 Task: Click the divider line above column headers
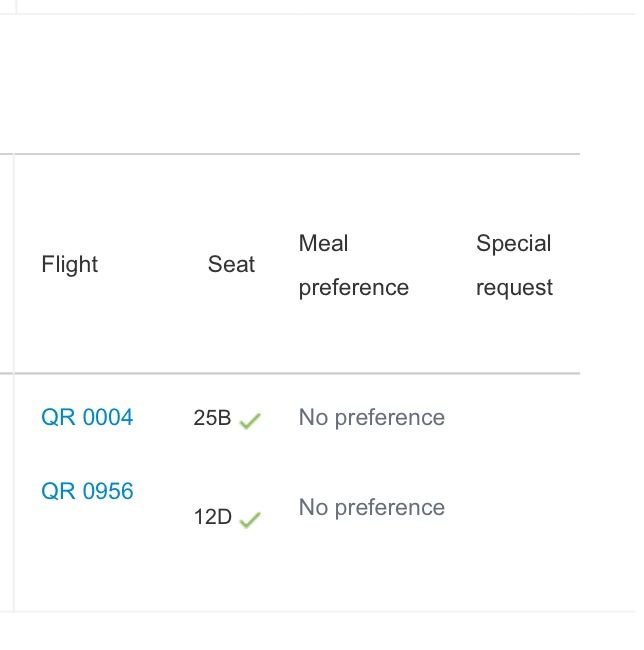click(290, 154)
